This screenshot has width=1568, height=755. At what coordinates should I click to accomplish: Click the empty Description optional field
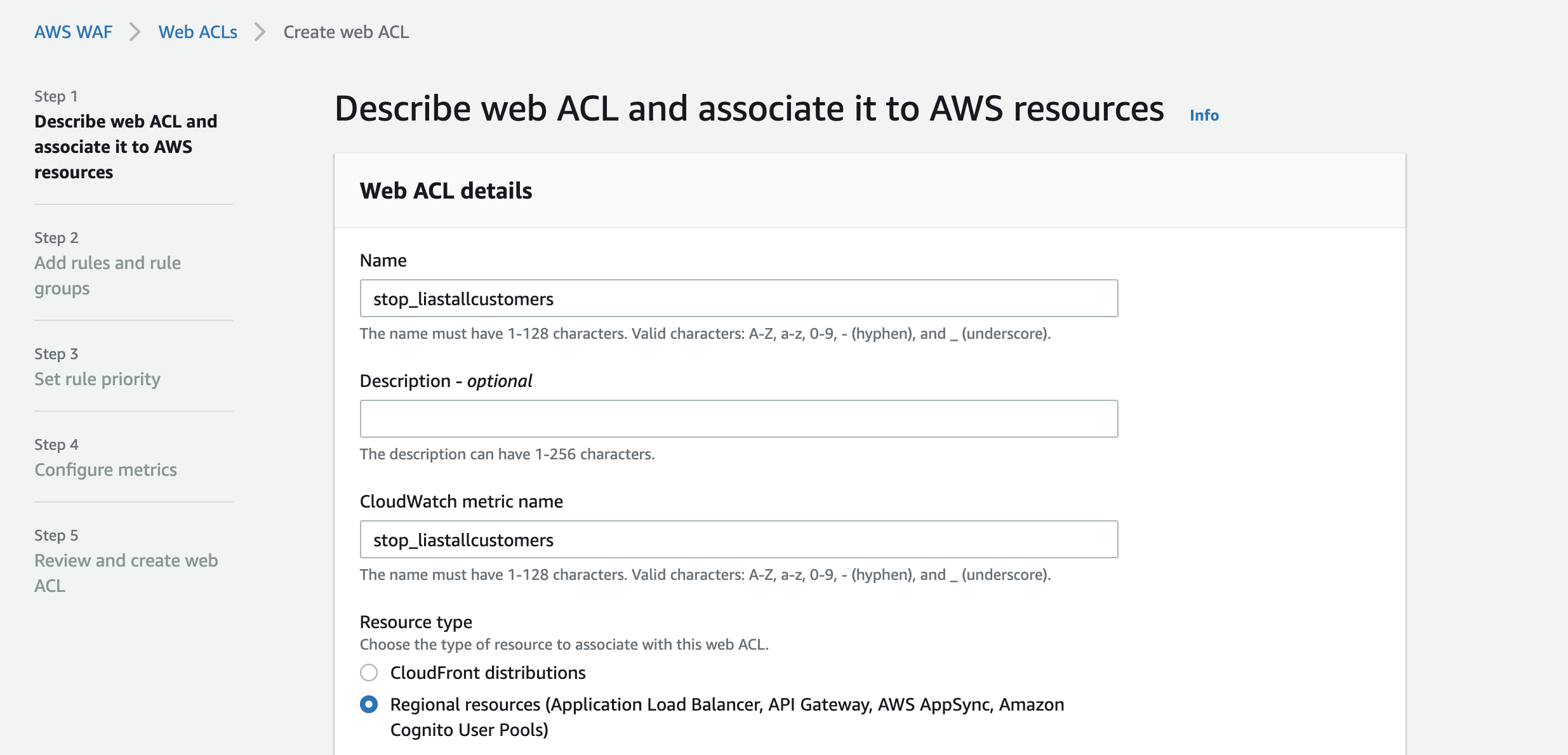pos(738,419)
